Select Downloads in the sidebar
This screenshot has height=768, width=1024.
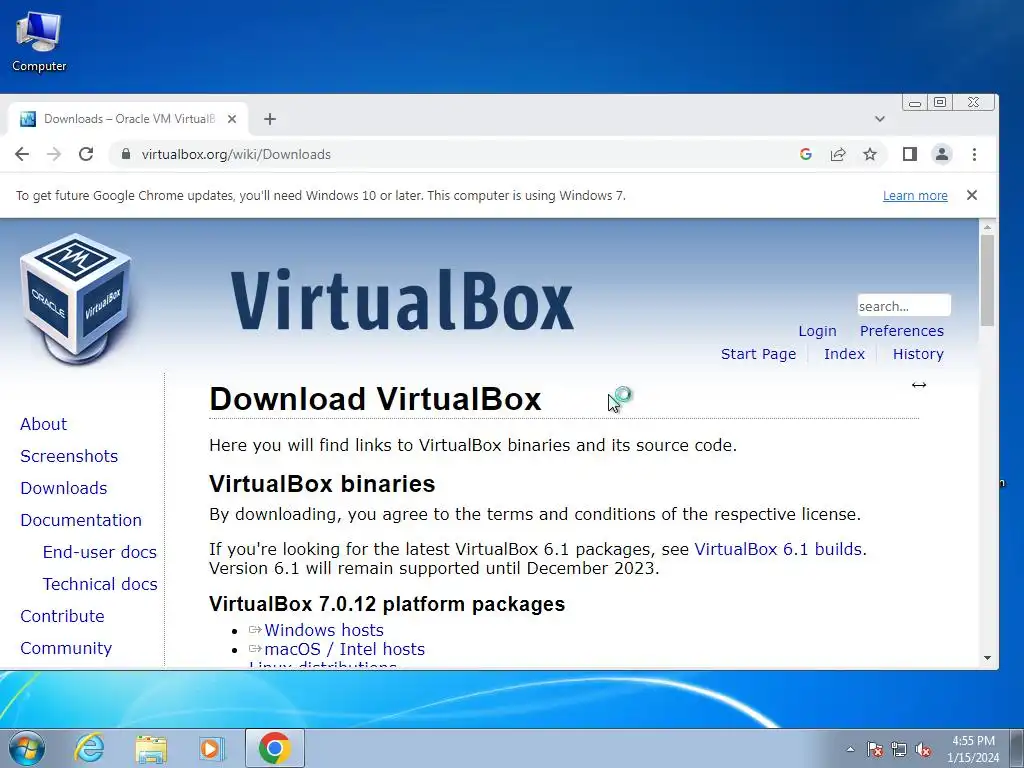63,488
